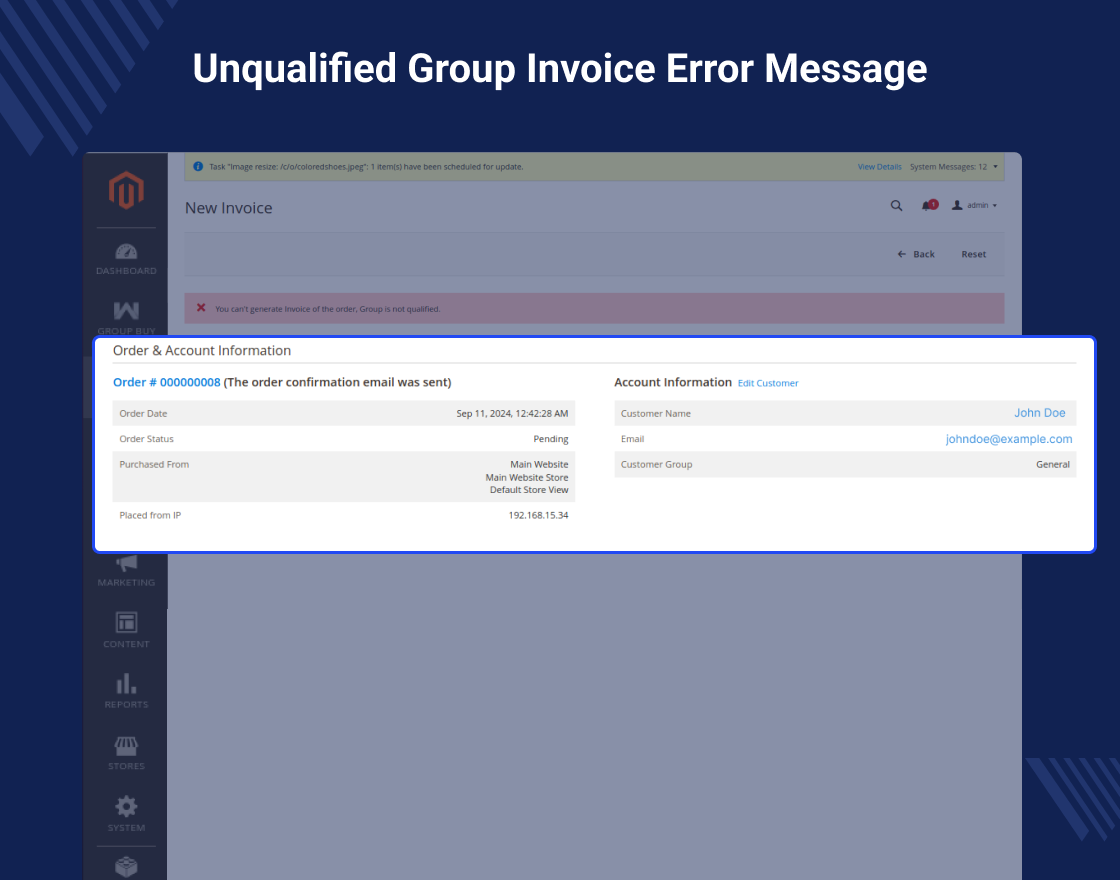Expand the admin account dropdown

point(974,206)
